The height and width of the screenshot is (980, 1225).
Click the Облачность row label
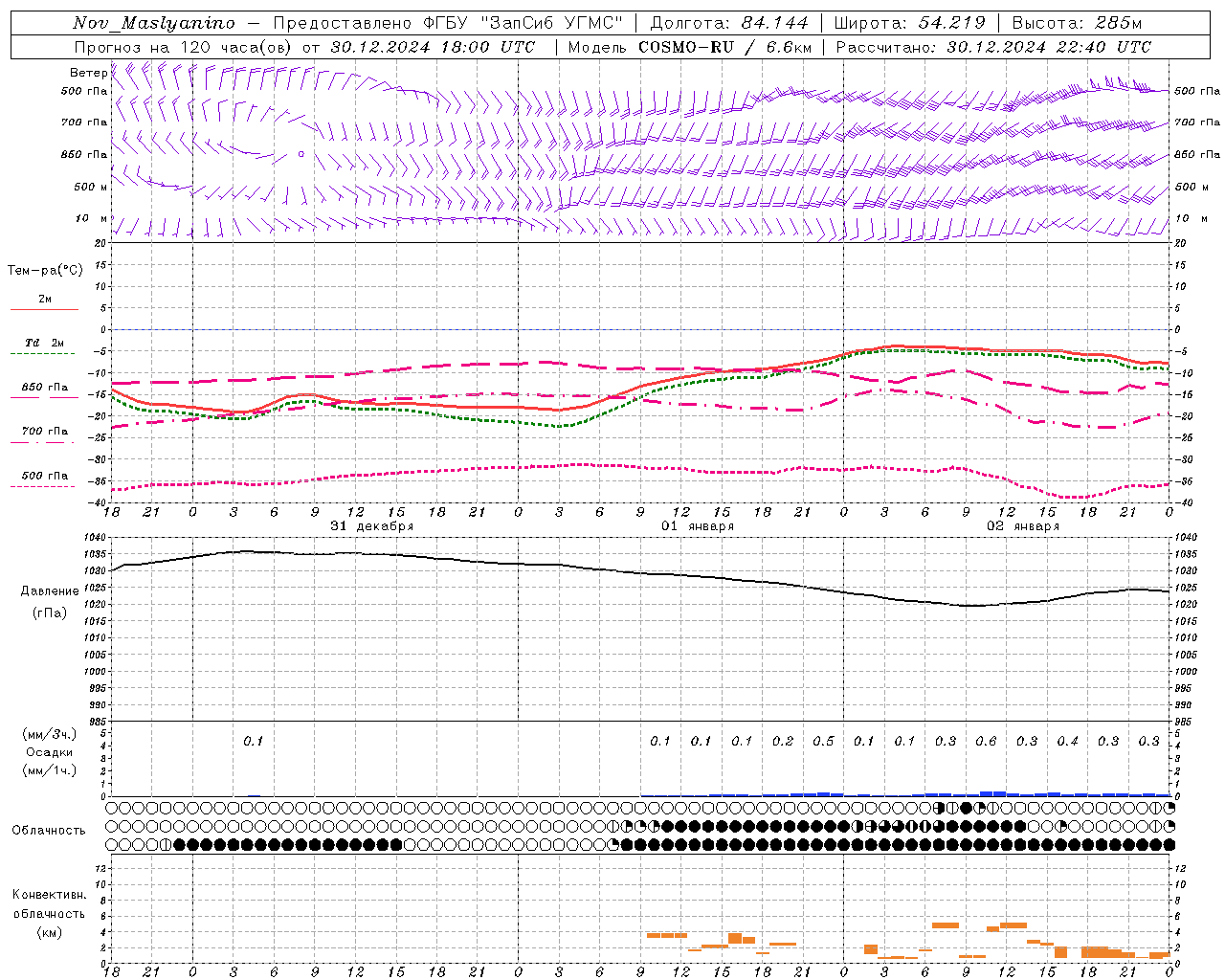pos(49,831)
